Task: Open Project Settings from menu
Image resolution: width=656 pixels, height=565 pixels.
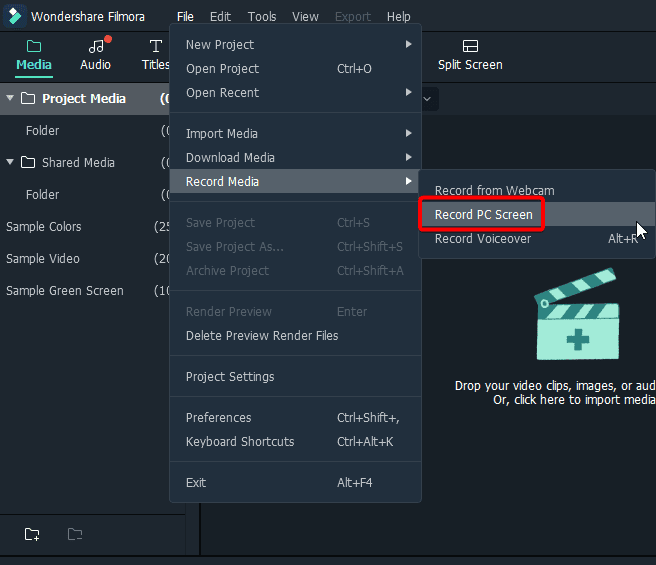Action: click(x=295, y=377)
